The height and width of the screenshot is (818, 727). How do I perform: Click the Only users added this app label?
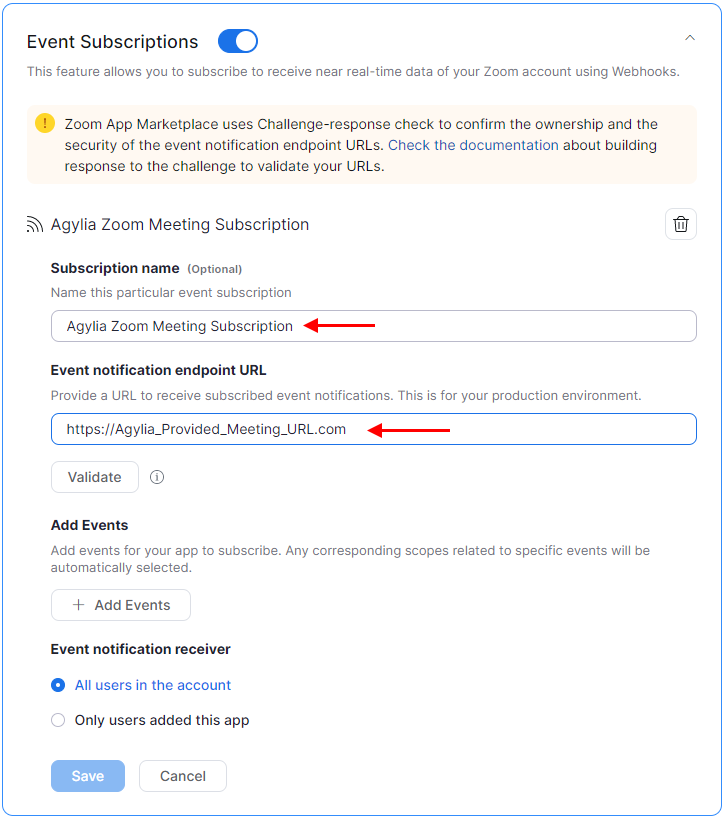point(162,720)
